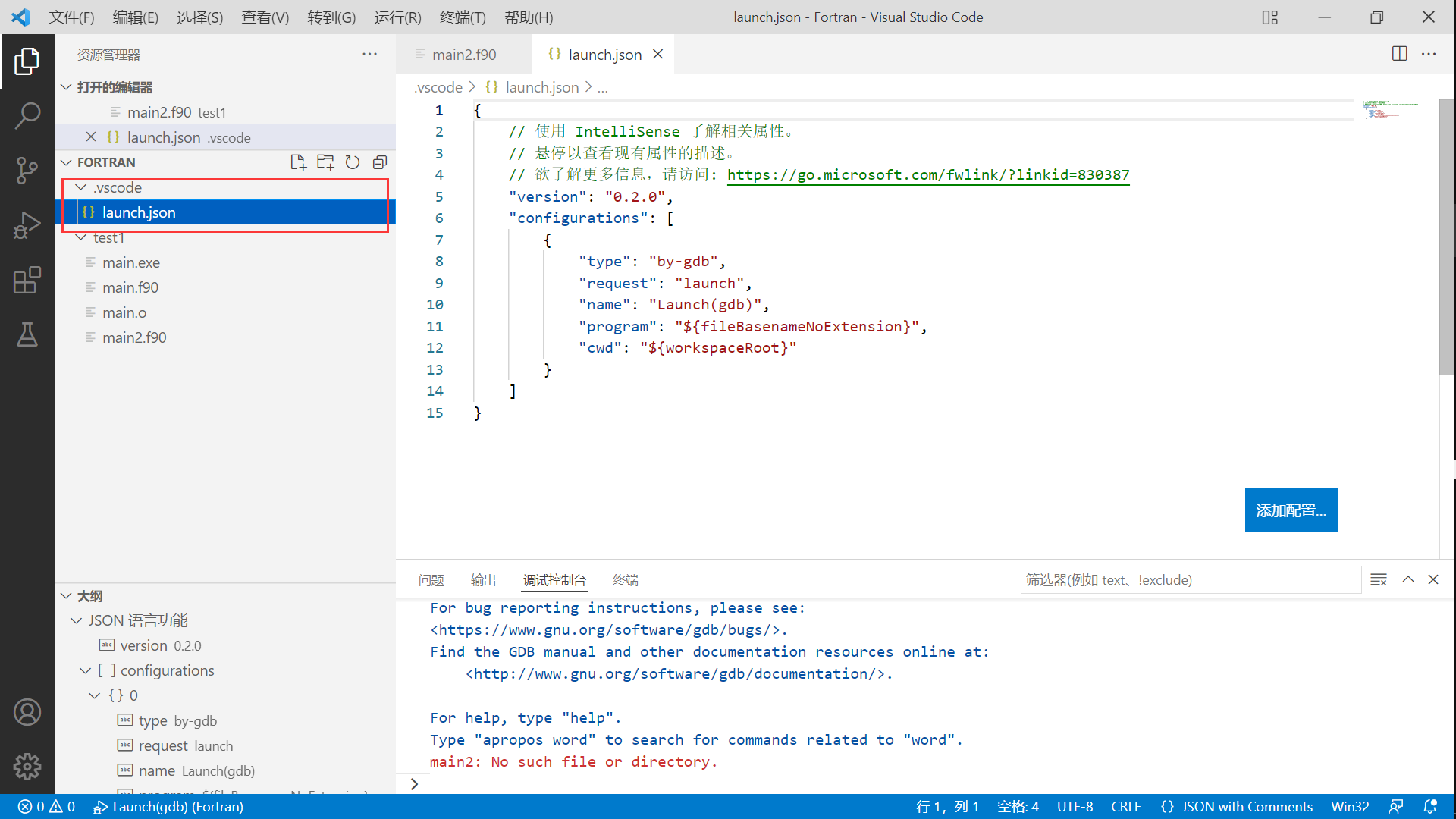The width and height of the screenshot is (1456, 819).
Task: Open the Source Control view
Action: pyautogui.click(x=27, y=171)
